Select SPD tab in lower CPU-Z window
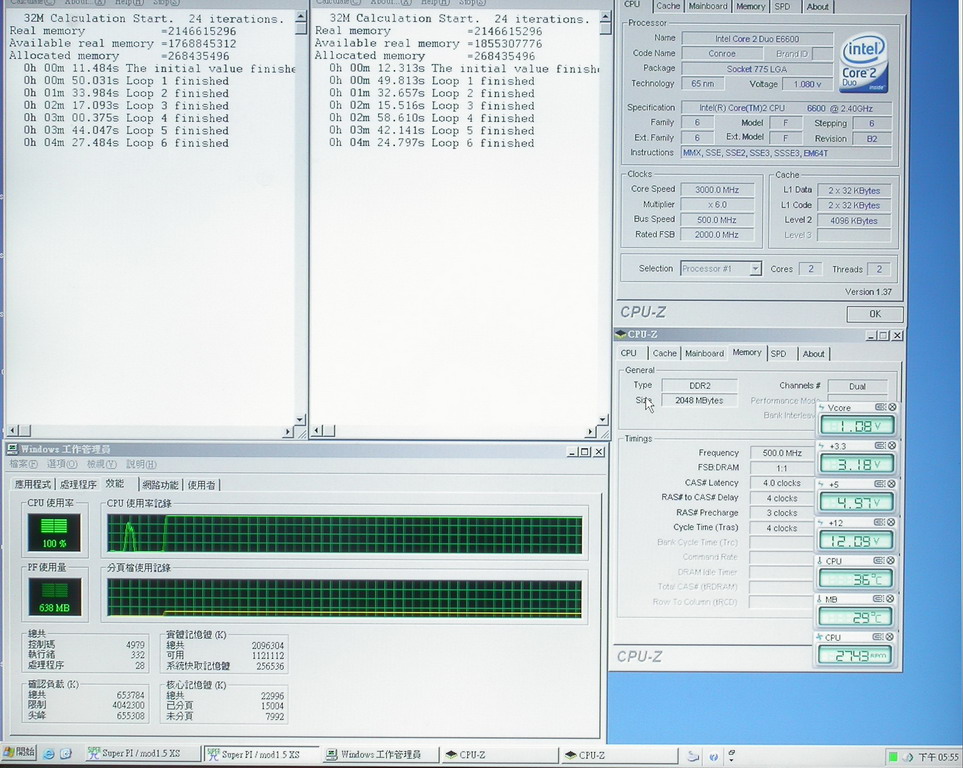The image size is (963, 768). click(x=778, y=353)
